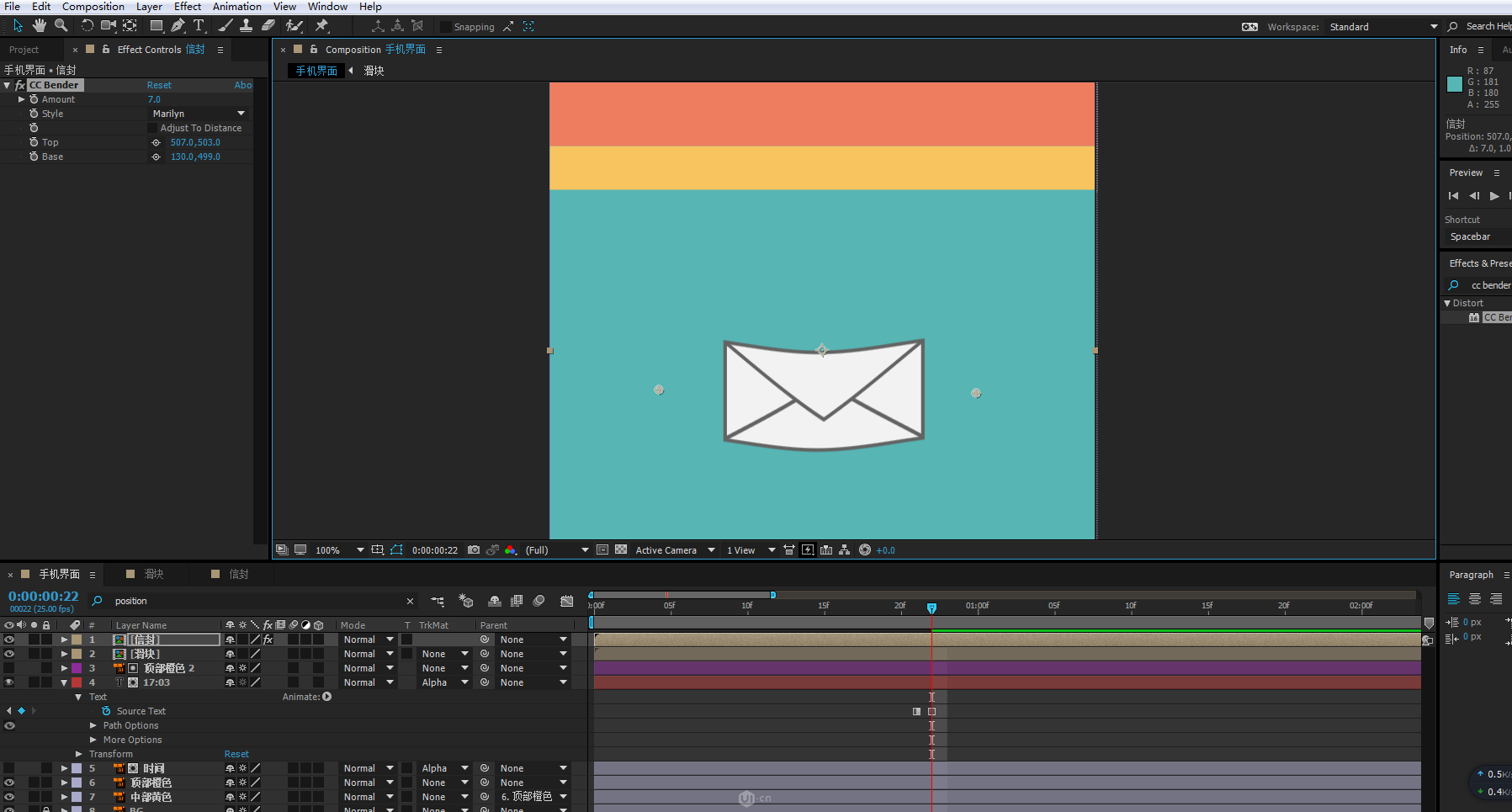Select the Pen tool
The height and width of the screenshot is (812, 1512).
tap(178, 26)
